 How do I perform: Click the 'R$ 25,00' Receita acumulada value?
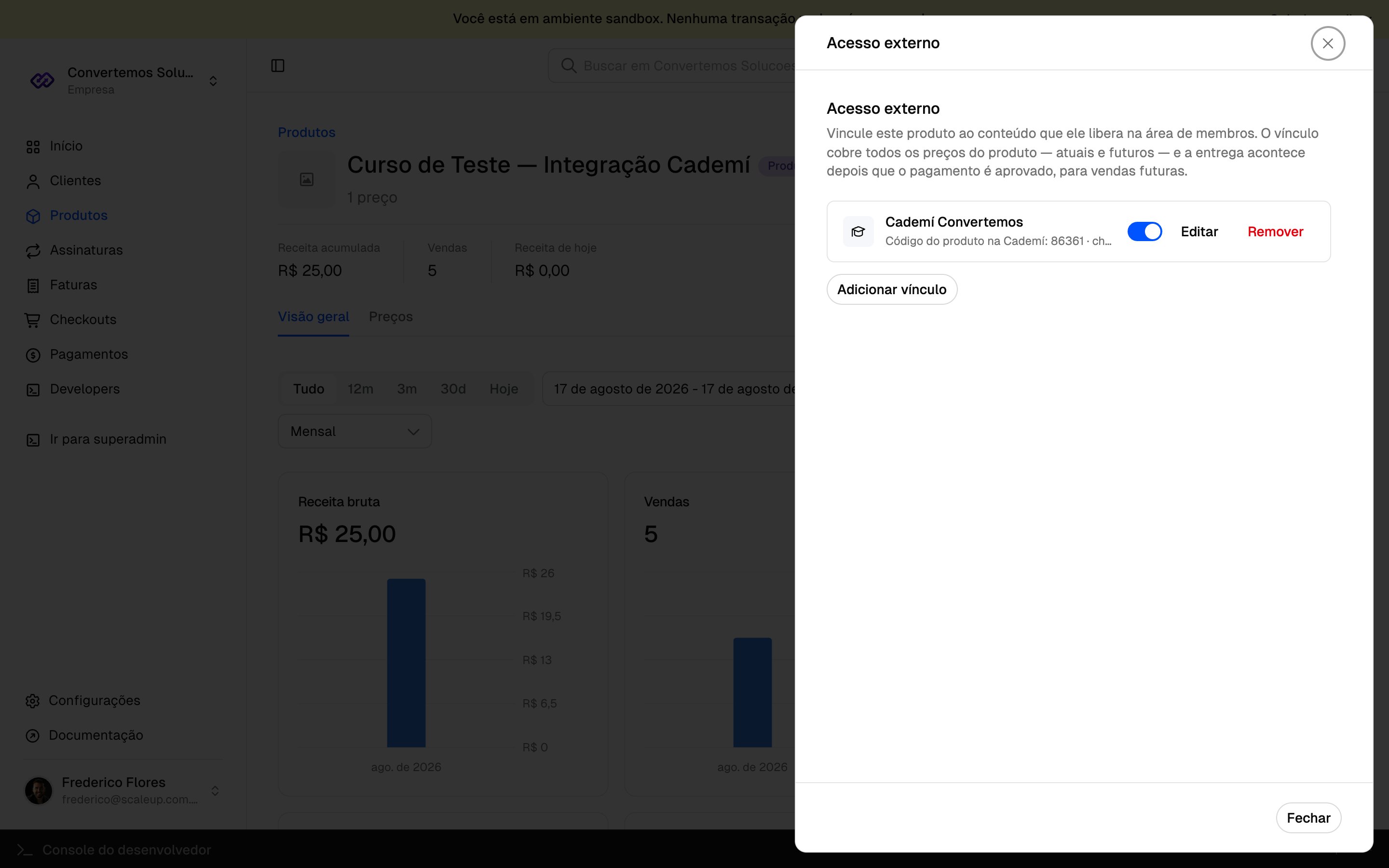(x=310, y=271)
